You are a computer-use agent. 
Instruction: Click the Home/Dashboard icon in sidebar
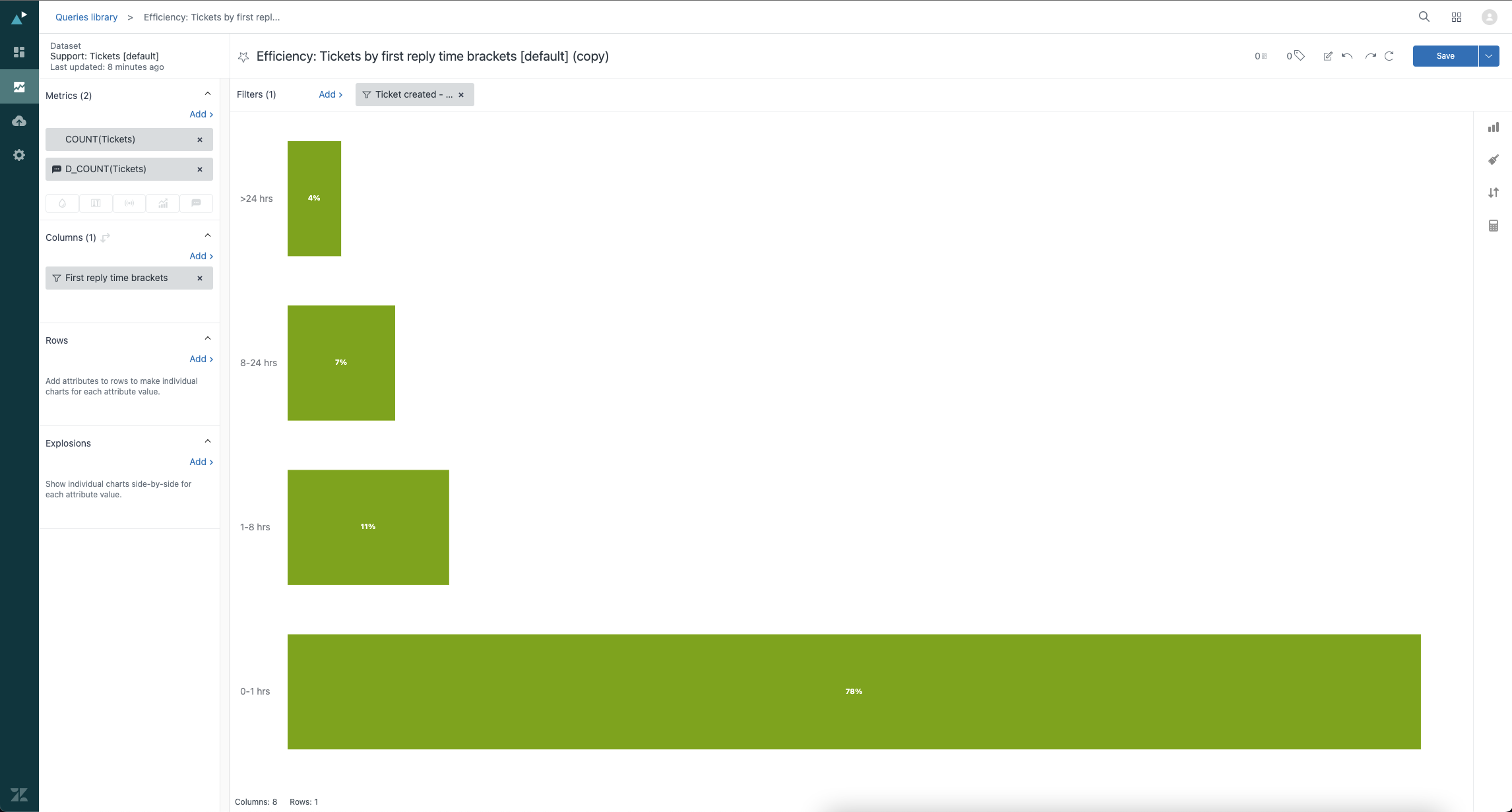19,54
